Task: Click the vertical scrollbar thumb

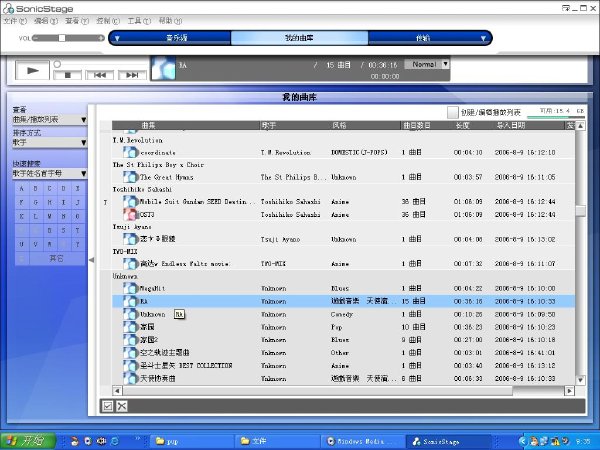Action: pos(580,211)
